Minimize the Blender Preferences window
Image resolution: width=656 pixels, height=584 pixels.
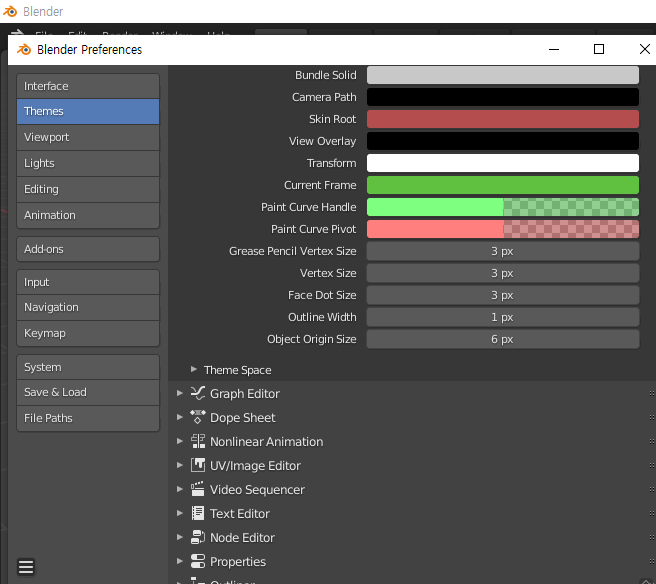tap(554, 49)
